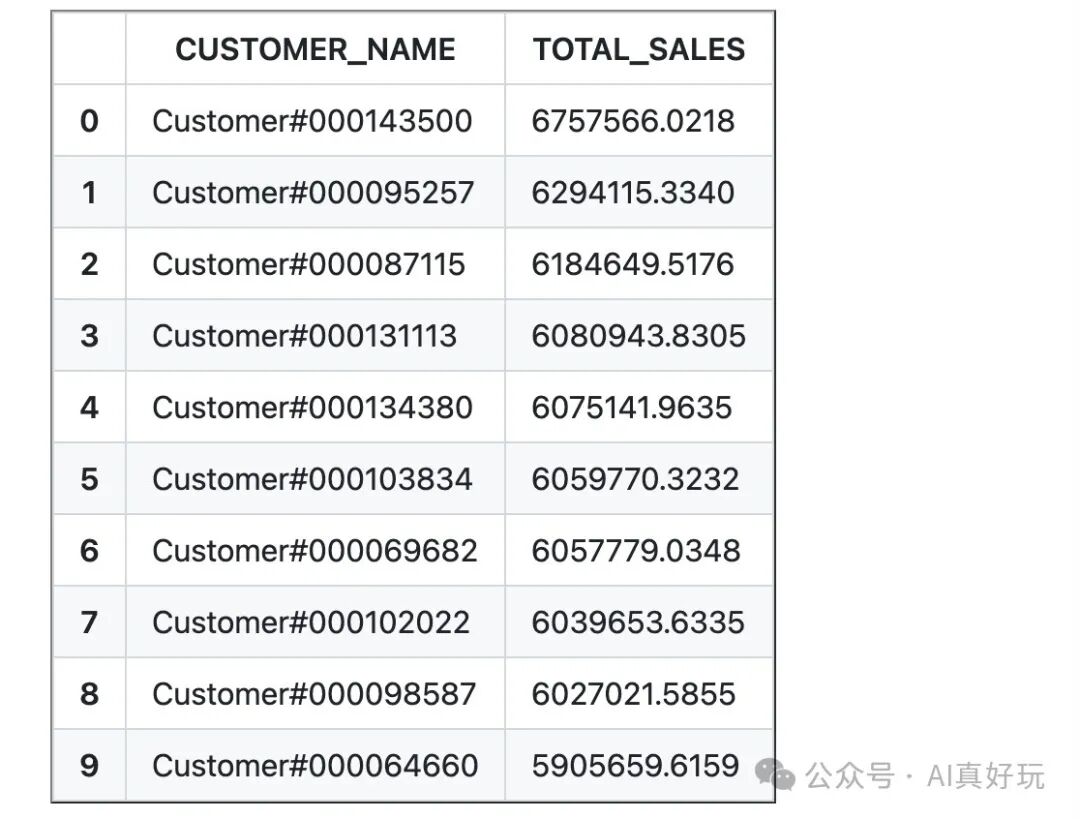Select the Customer#000102022 cell
Viewport: 1080px width, 819px height.
click(311, 622)
